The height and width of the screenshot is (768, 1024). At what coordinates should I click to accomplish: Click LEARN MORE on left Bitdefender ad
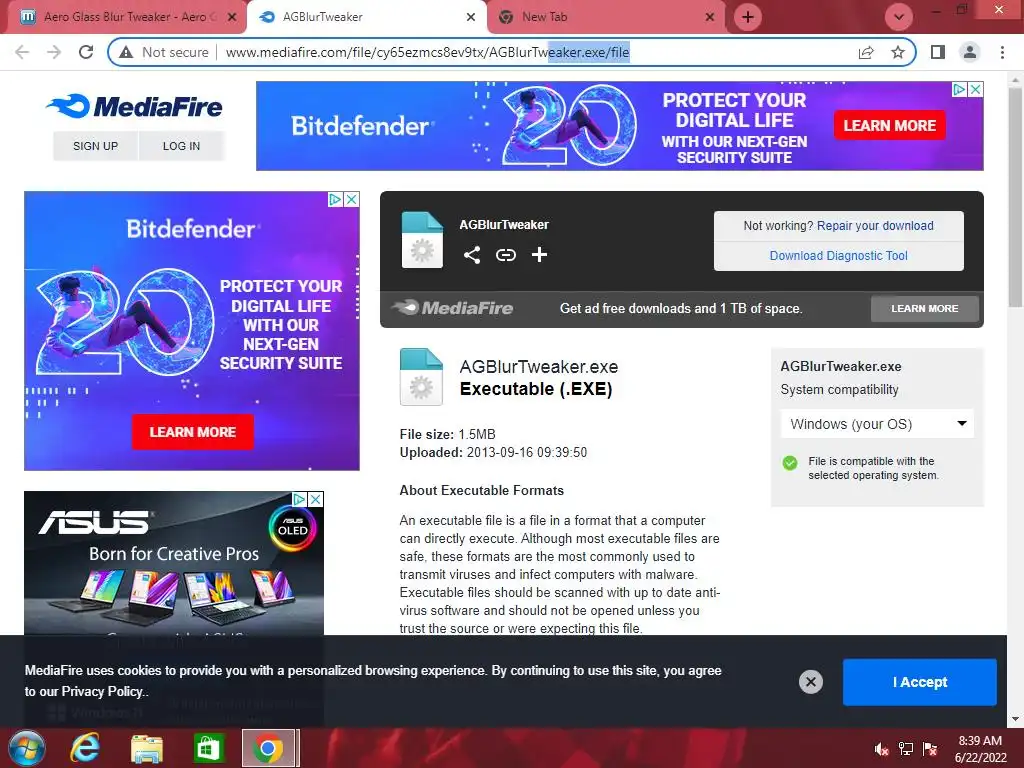(193, 432)
